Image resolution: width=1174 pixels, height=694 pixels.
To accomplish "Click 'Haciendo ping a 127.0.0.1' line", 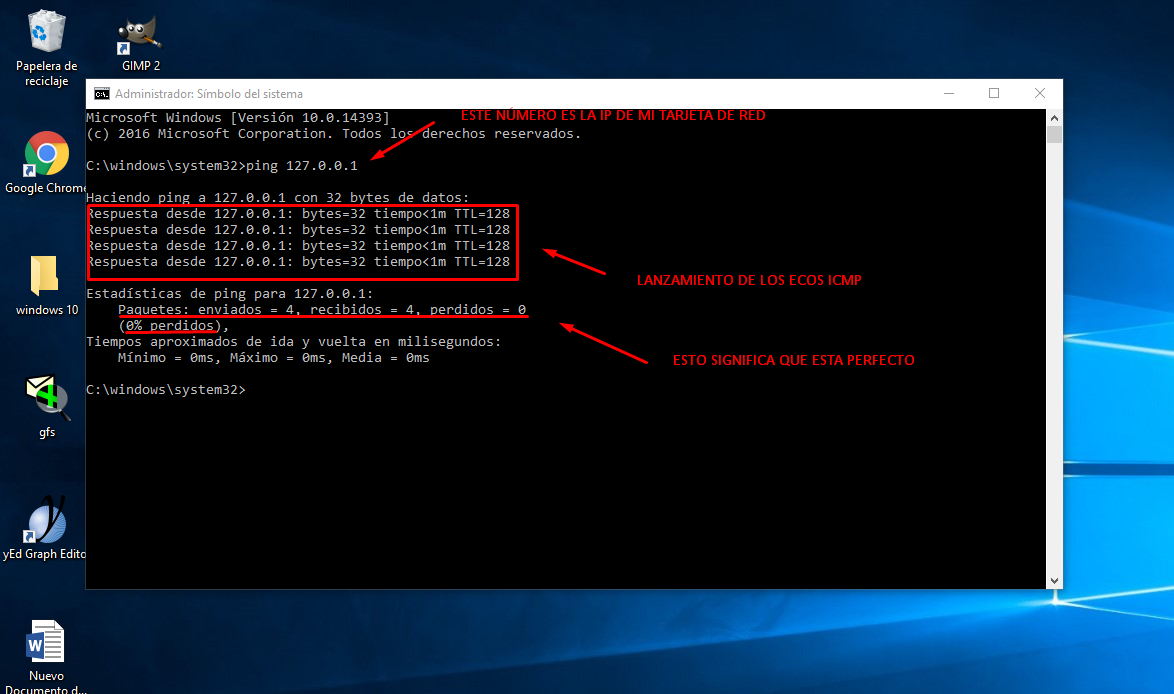I will (x=278, y=198).
